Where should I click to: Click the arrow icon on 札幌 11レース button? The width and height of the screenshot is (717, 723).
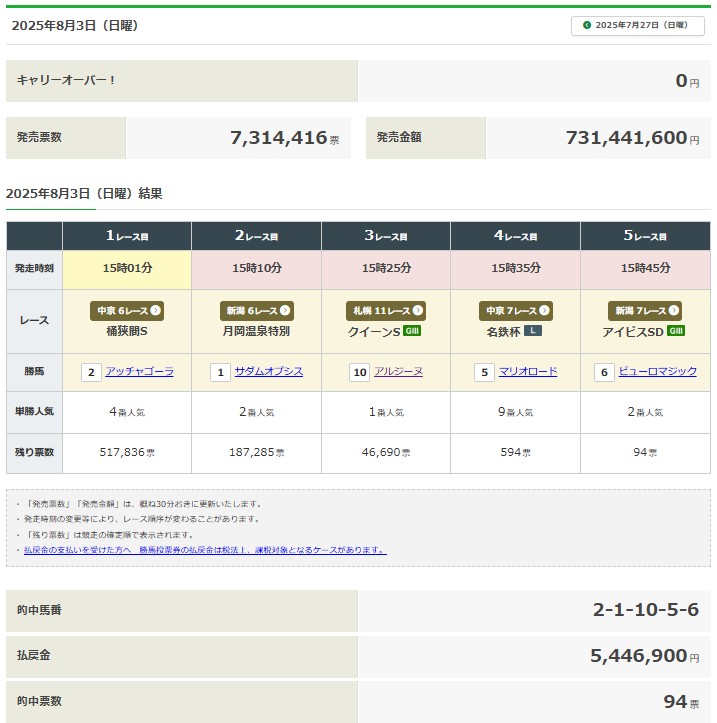tap(419, 311)
